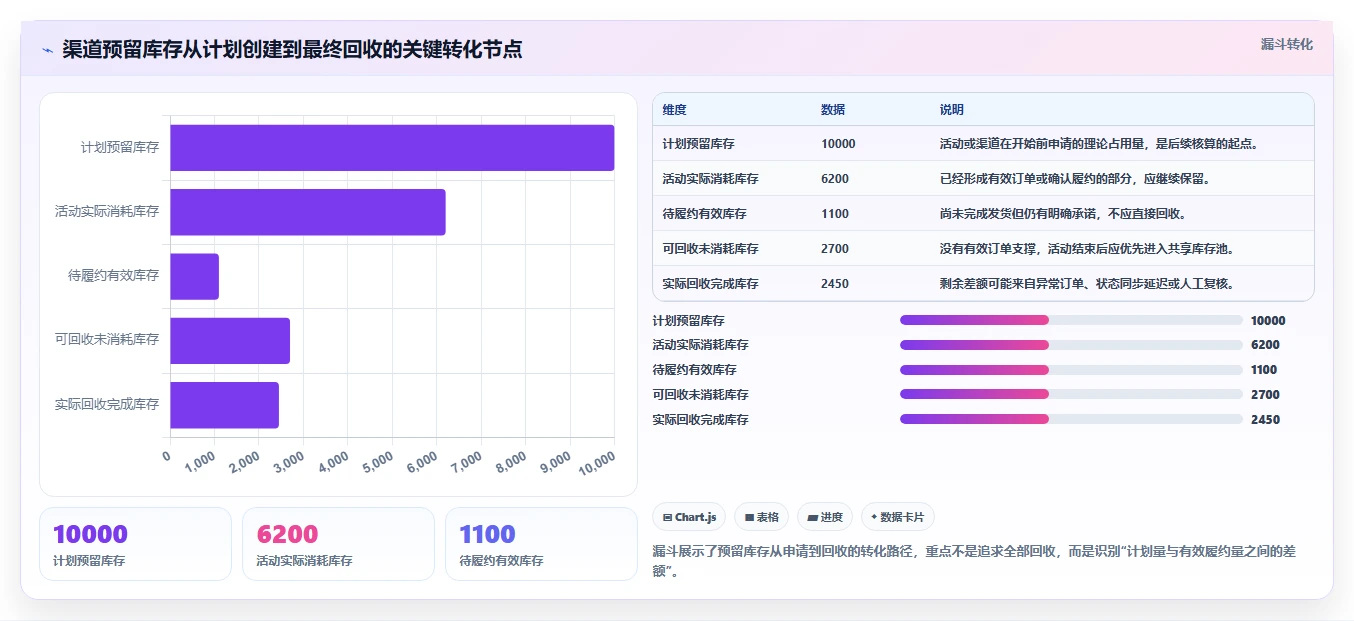Viewport: 1354px width, 621px height.
Task: Open the 6200 活动实际消耗库存 data card
Action: [x=338, y=544]
